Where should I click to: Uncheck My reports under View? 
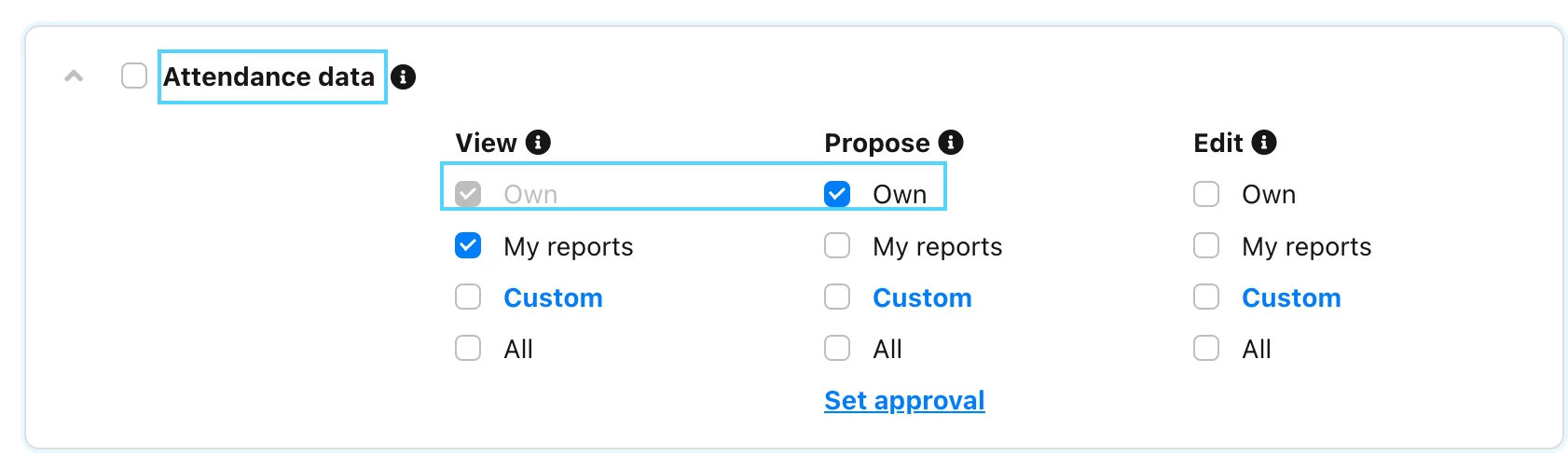468,245
